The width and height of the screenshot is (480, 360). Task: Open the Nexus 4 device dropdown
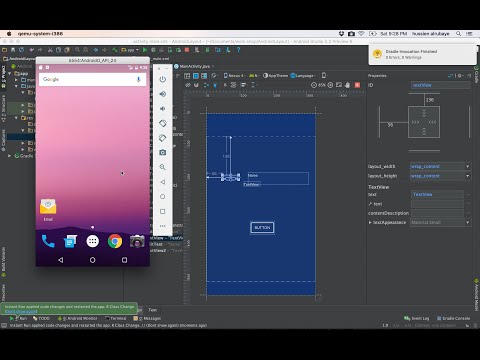(x=234, y=76)
